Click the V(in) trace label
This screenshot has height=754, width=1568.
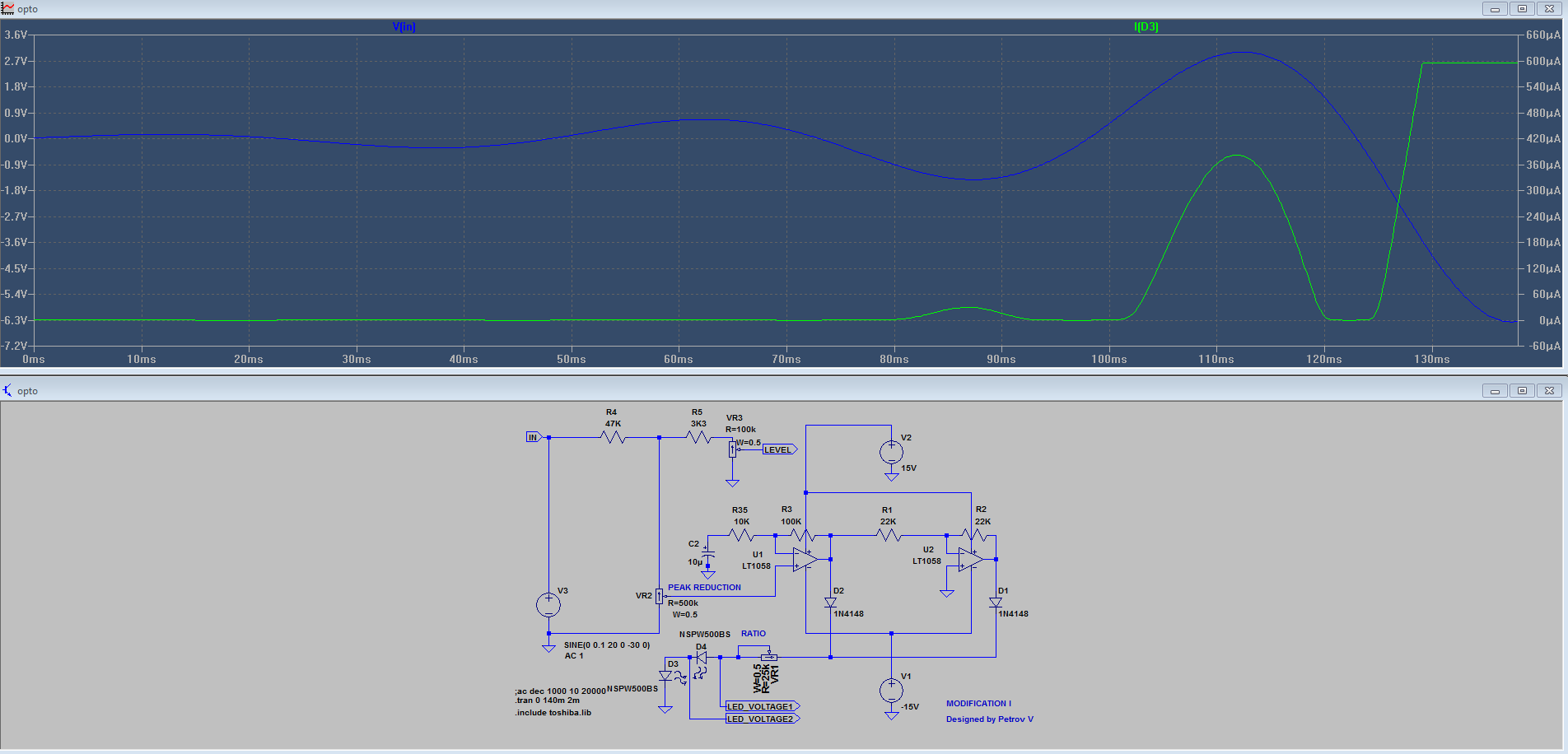pyautogui.click(x=404, y=26)
